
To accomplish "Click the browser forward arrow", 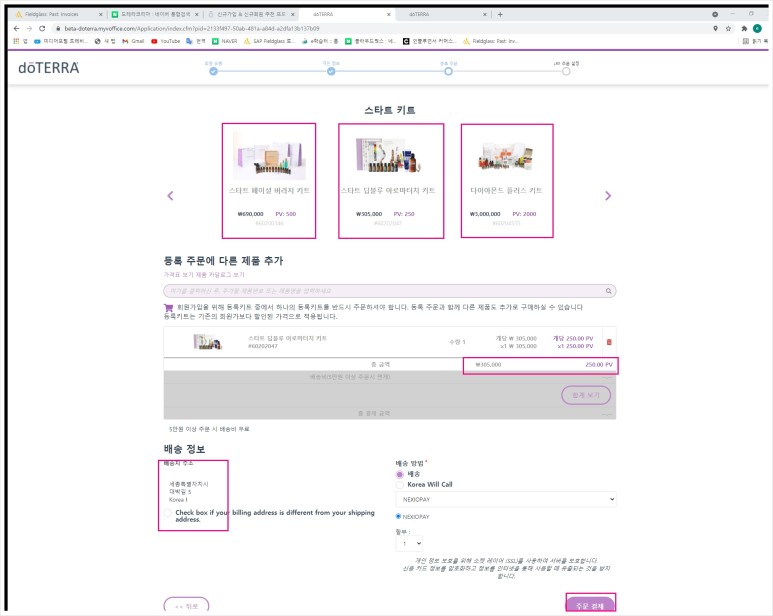I will point(29,29).
